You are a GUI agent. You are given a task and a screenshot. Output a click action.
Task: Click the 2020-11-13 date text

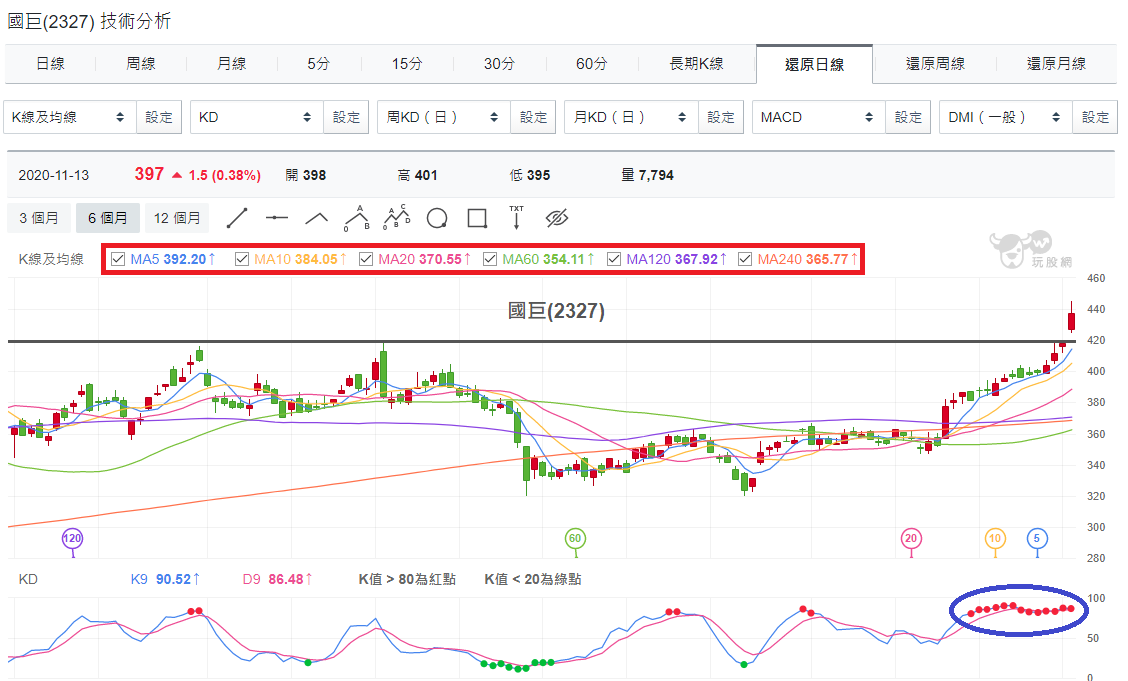point(53,175)
